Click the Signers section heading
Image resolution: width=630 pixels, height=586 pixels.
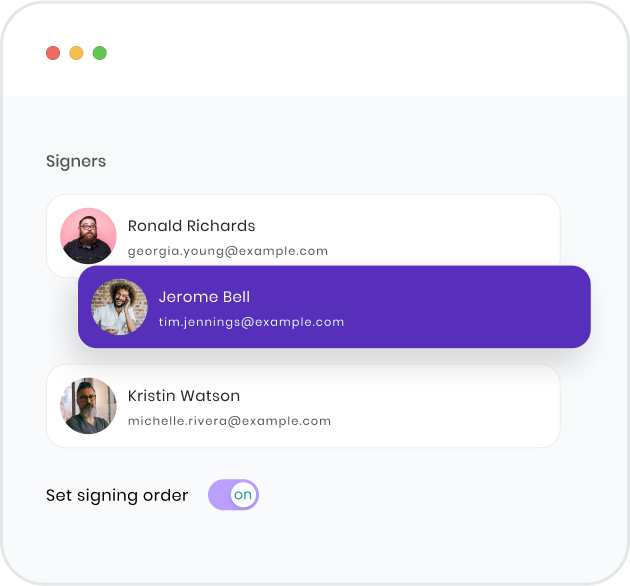click(76, 162)
